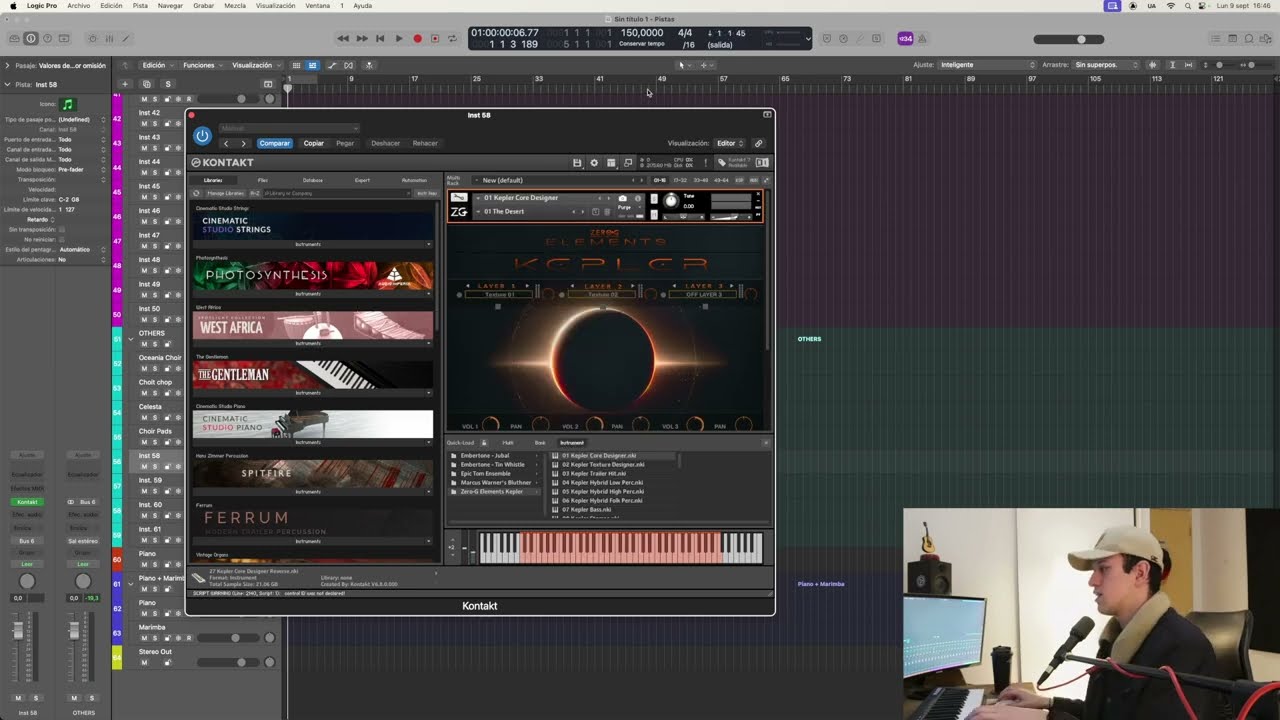
Task: Mute the Marimba track
Action: click(144, 637)
